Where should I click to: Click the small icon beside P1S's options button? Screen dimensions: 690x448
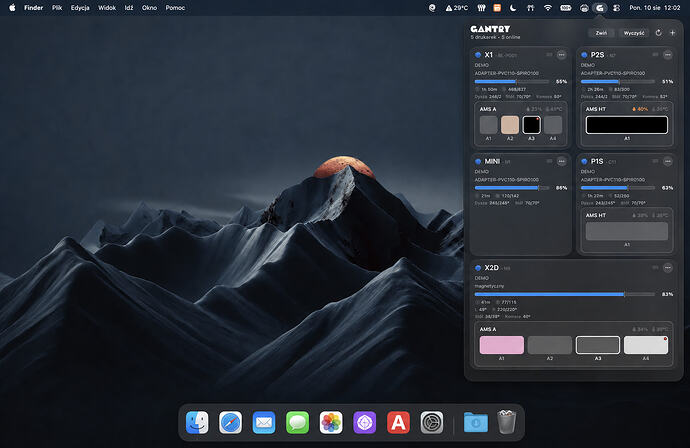click(655, 162)
